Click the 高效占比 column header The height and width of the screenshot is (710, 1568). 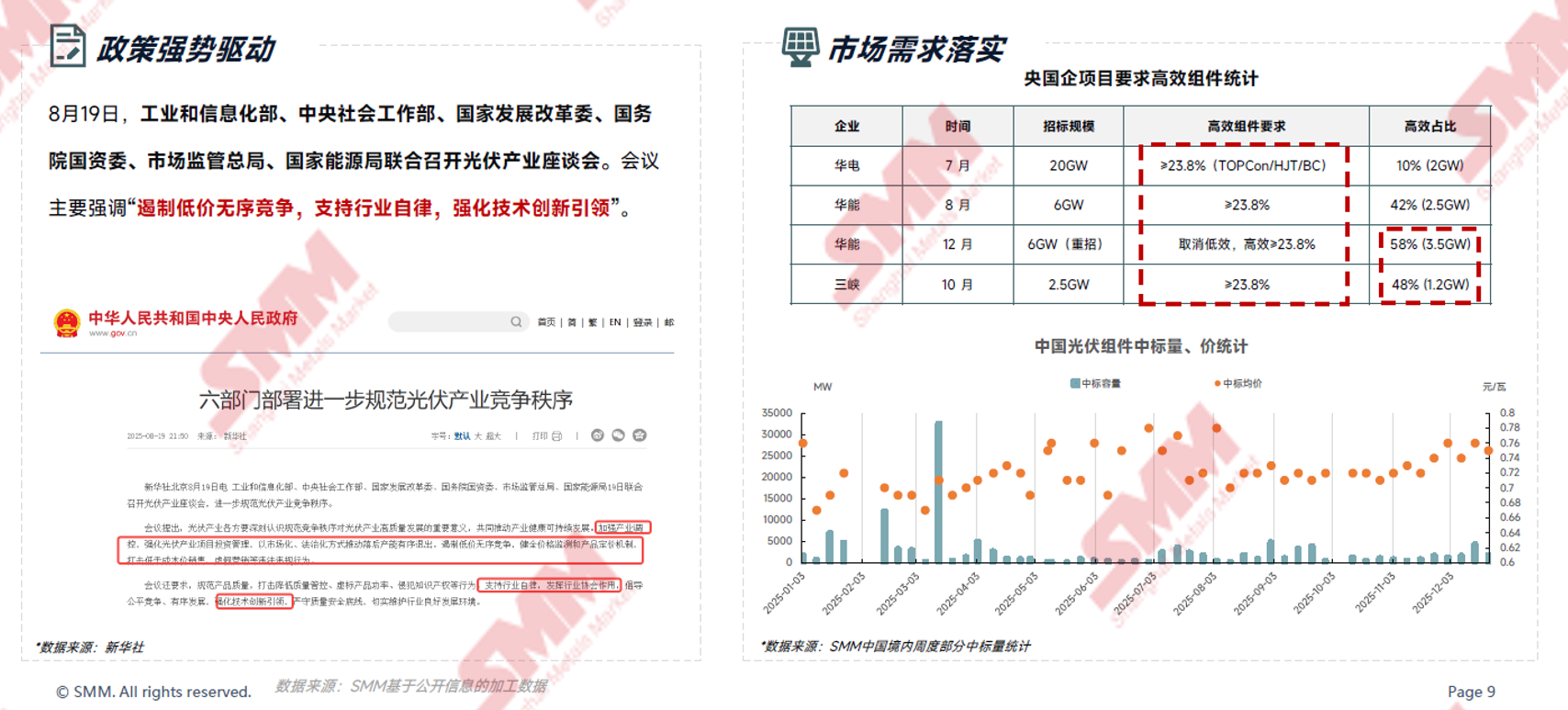point(1430,127)
